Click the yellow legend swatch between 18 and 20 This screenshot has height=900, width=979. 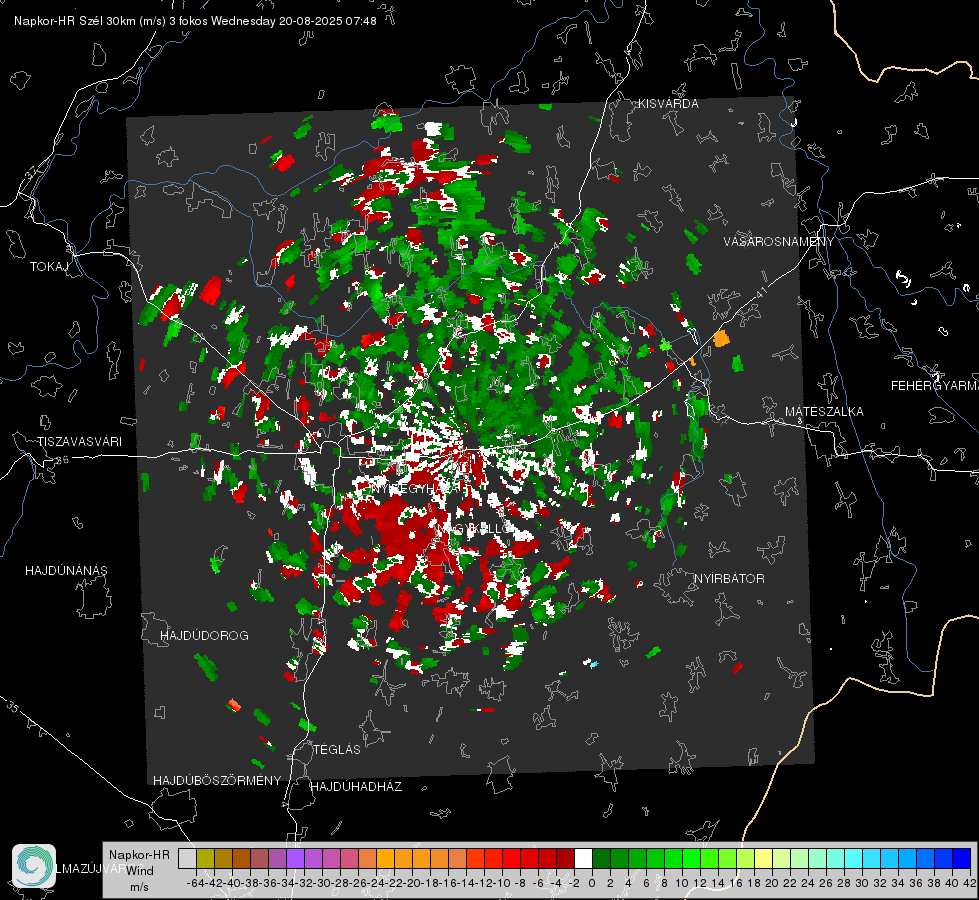click(x=764, y=859)
